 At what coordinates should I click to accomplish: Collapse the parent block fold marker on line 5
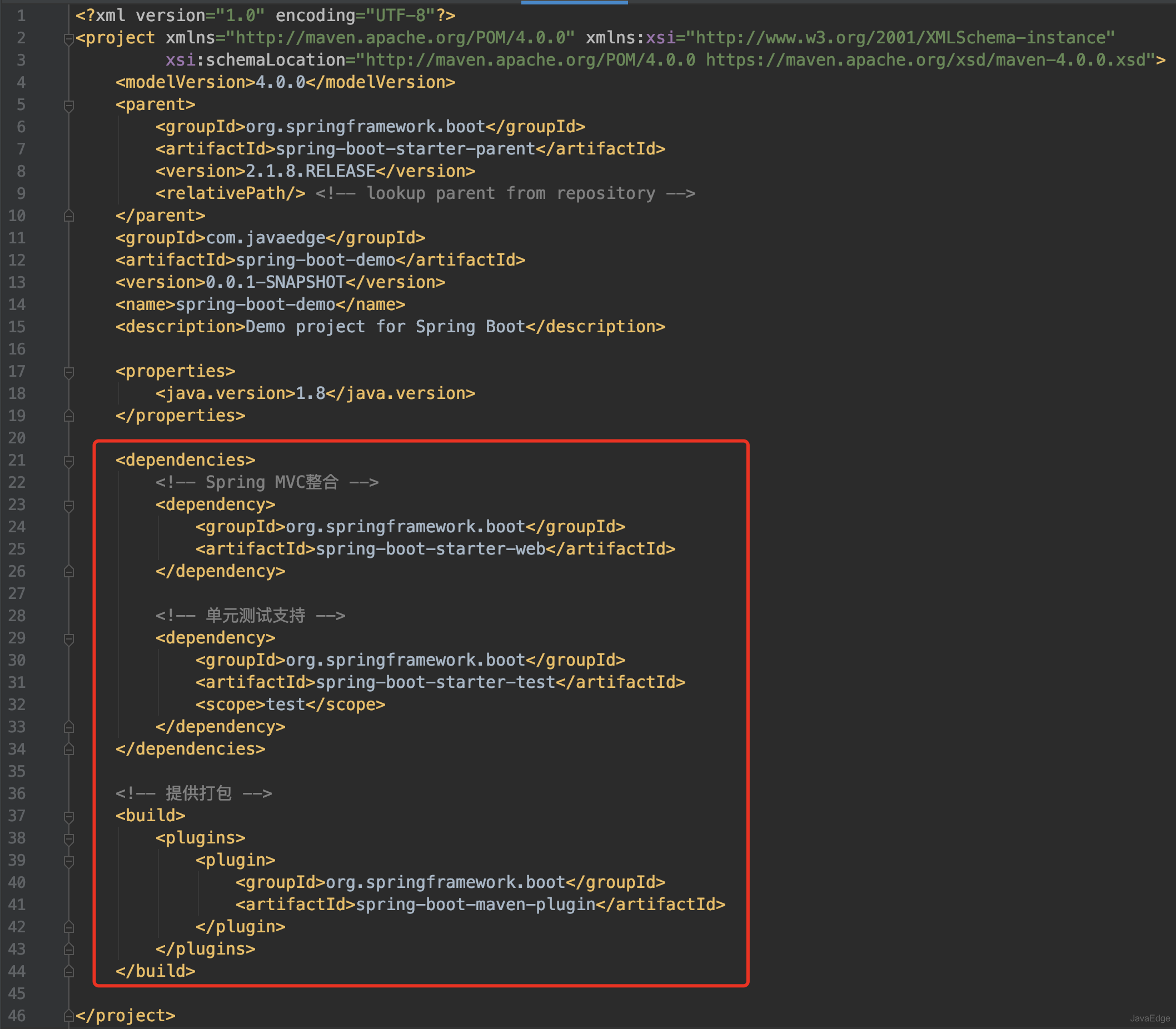(69, 104)
